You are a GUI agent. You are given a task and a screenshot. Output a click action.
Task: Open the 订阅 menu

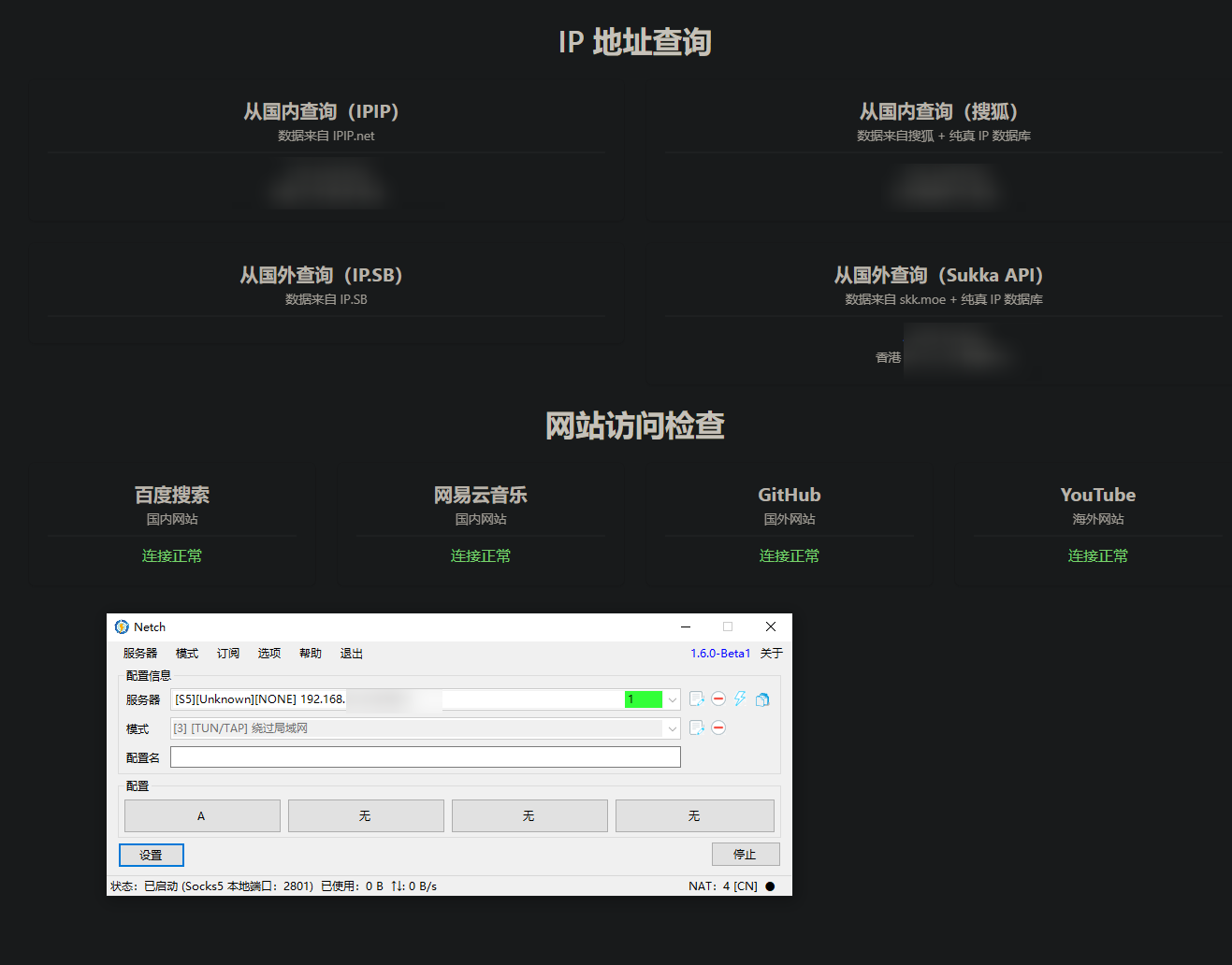[x=227, y=653]
